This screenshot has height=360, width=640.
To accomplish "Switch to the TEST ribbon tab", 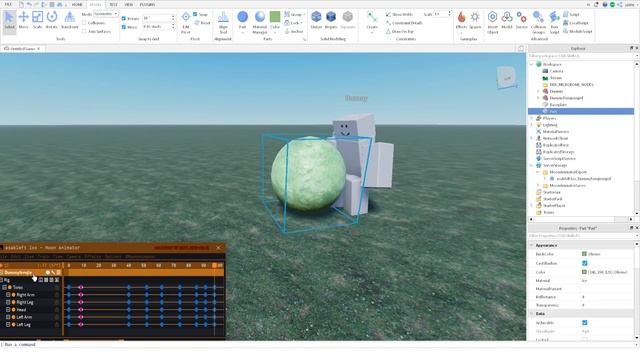I will coord(113,4).
